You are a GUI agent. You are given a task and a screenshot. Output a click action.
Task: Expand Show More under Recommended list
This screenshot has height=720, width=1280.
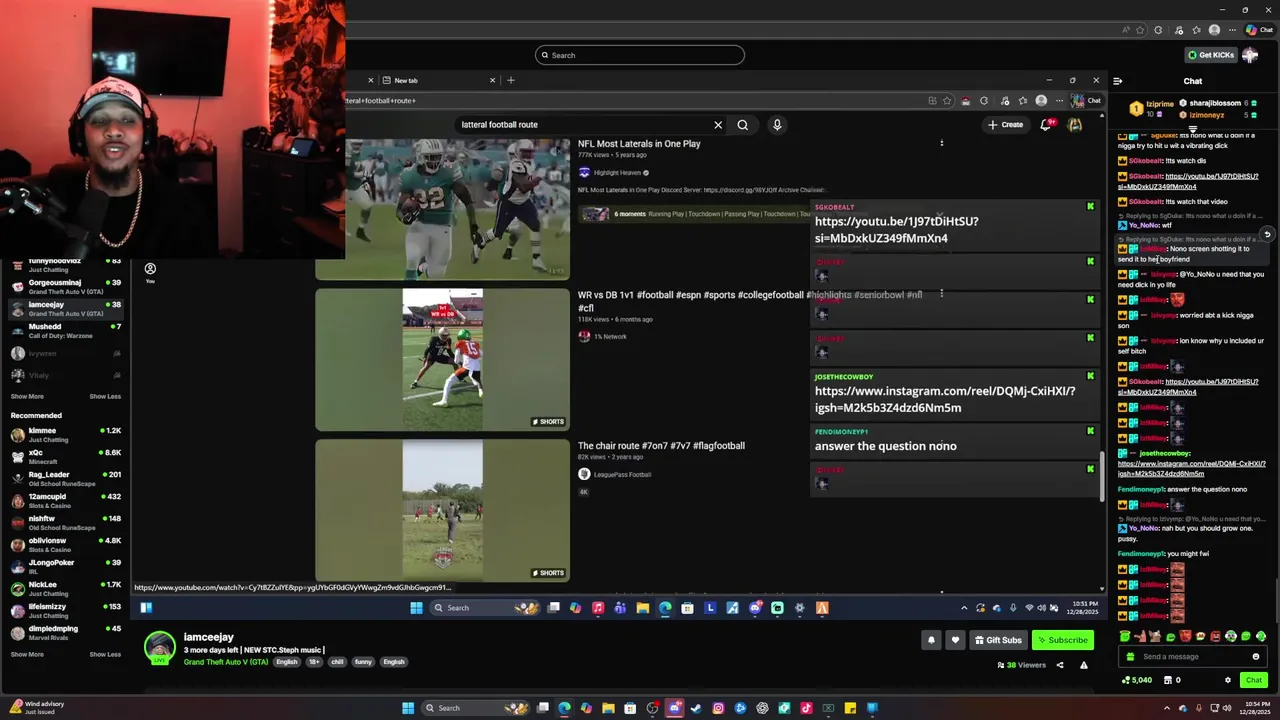click(27, 654)
